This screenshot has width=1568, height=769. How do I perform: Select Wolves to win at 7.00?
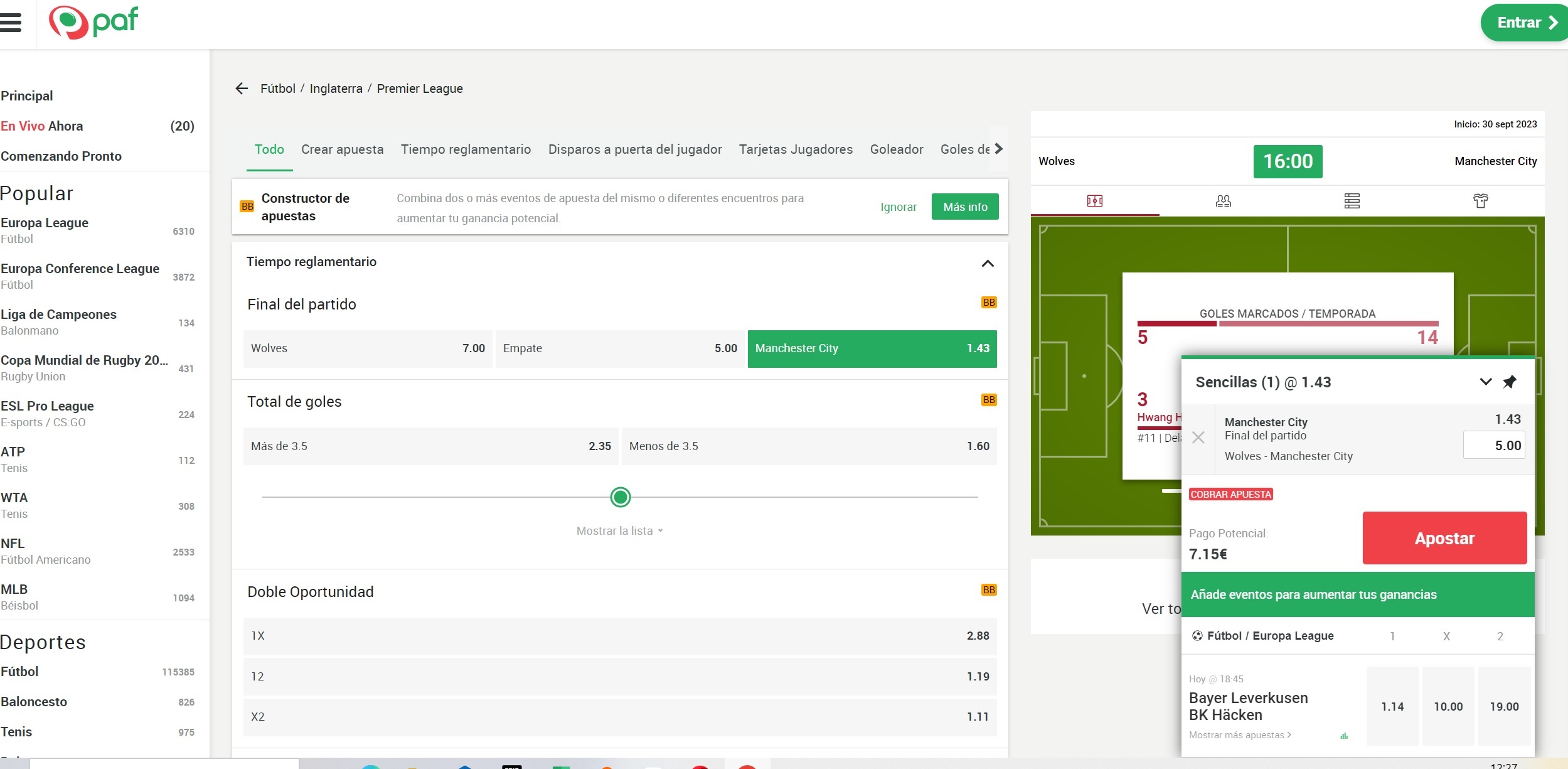pyautogui.click(x=368, y=348)
